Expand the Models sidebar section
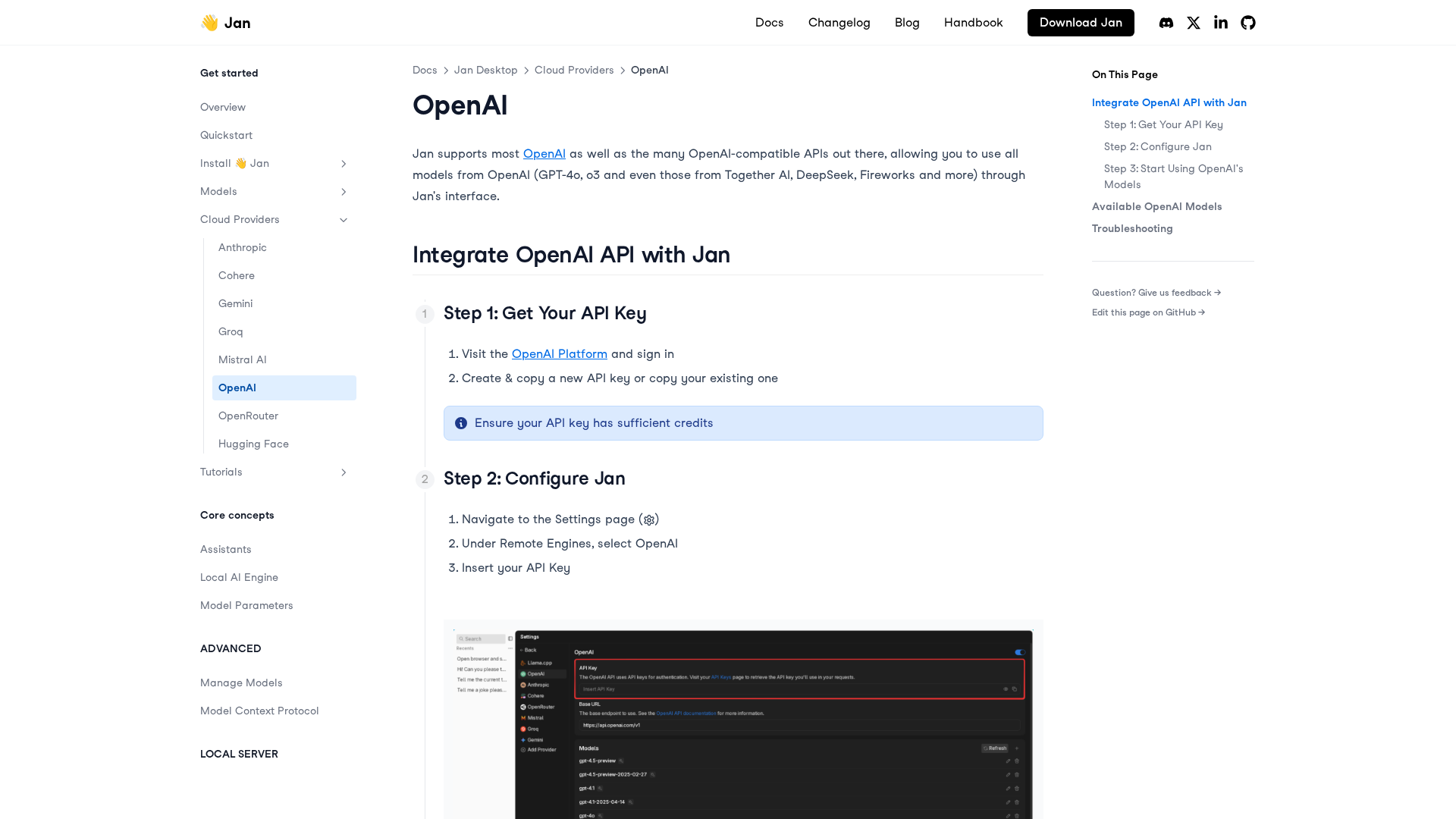This screenshot has height=819, width=1456. [x=344, y=192]
